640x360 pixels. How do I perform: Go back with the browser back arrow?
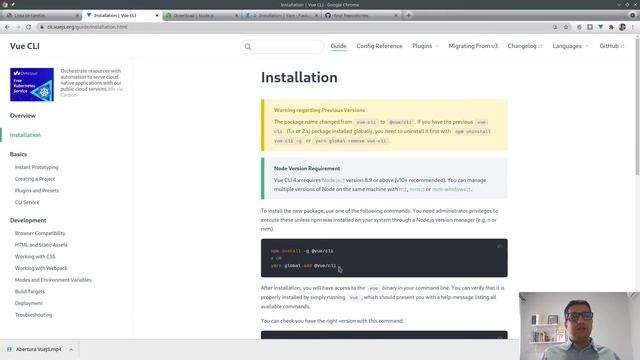[x=7, y=27]
